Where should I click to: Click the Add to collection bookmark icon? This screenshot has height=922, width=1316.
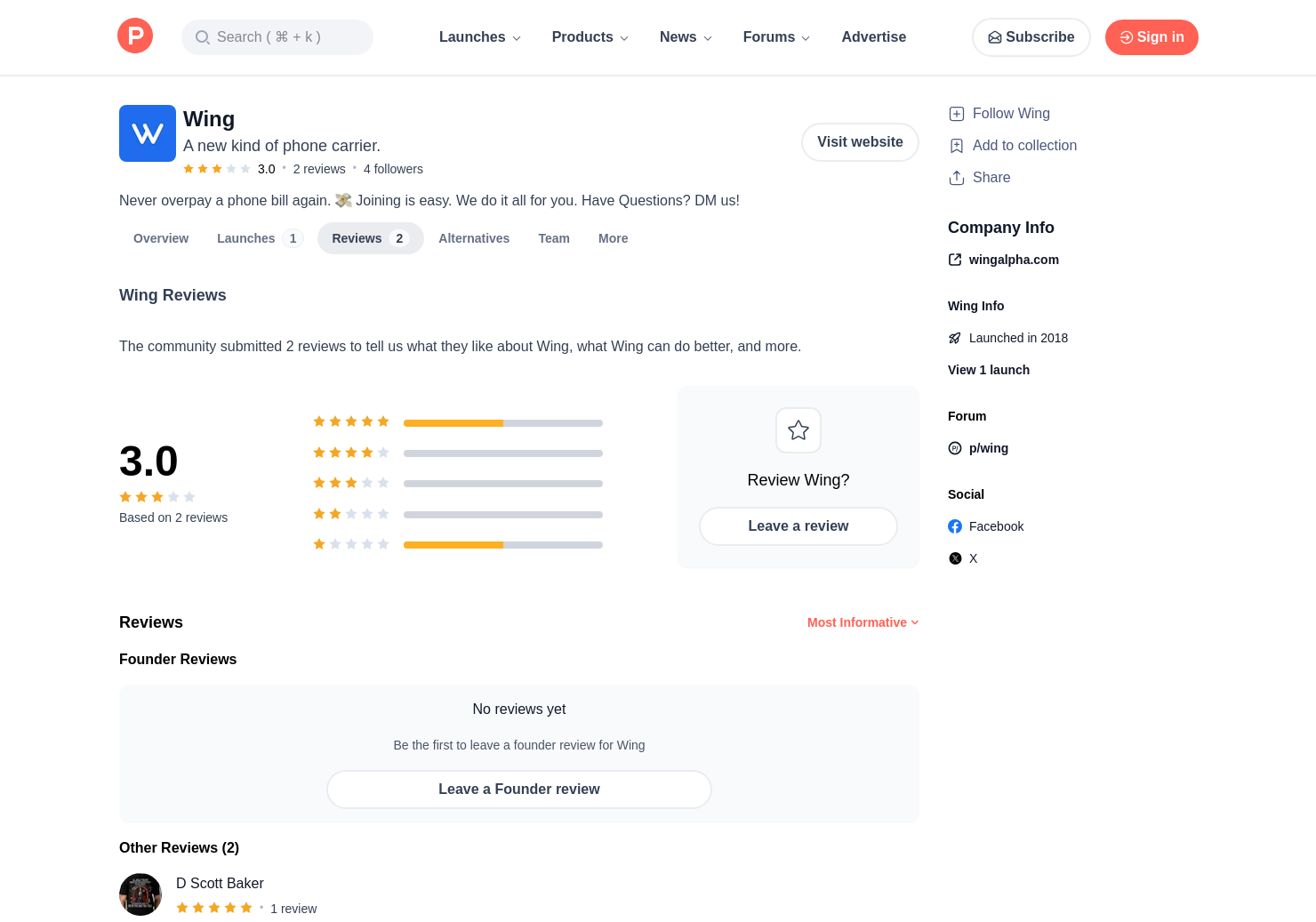coord(957,146)
